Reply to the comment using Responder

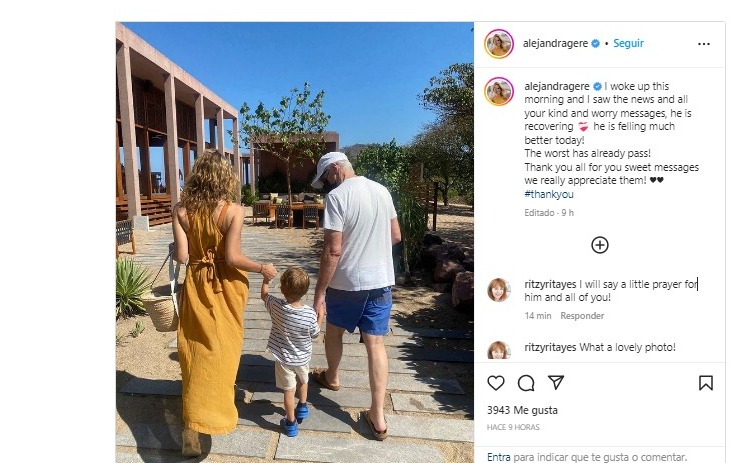(x=582, y=316)
